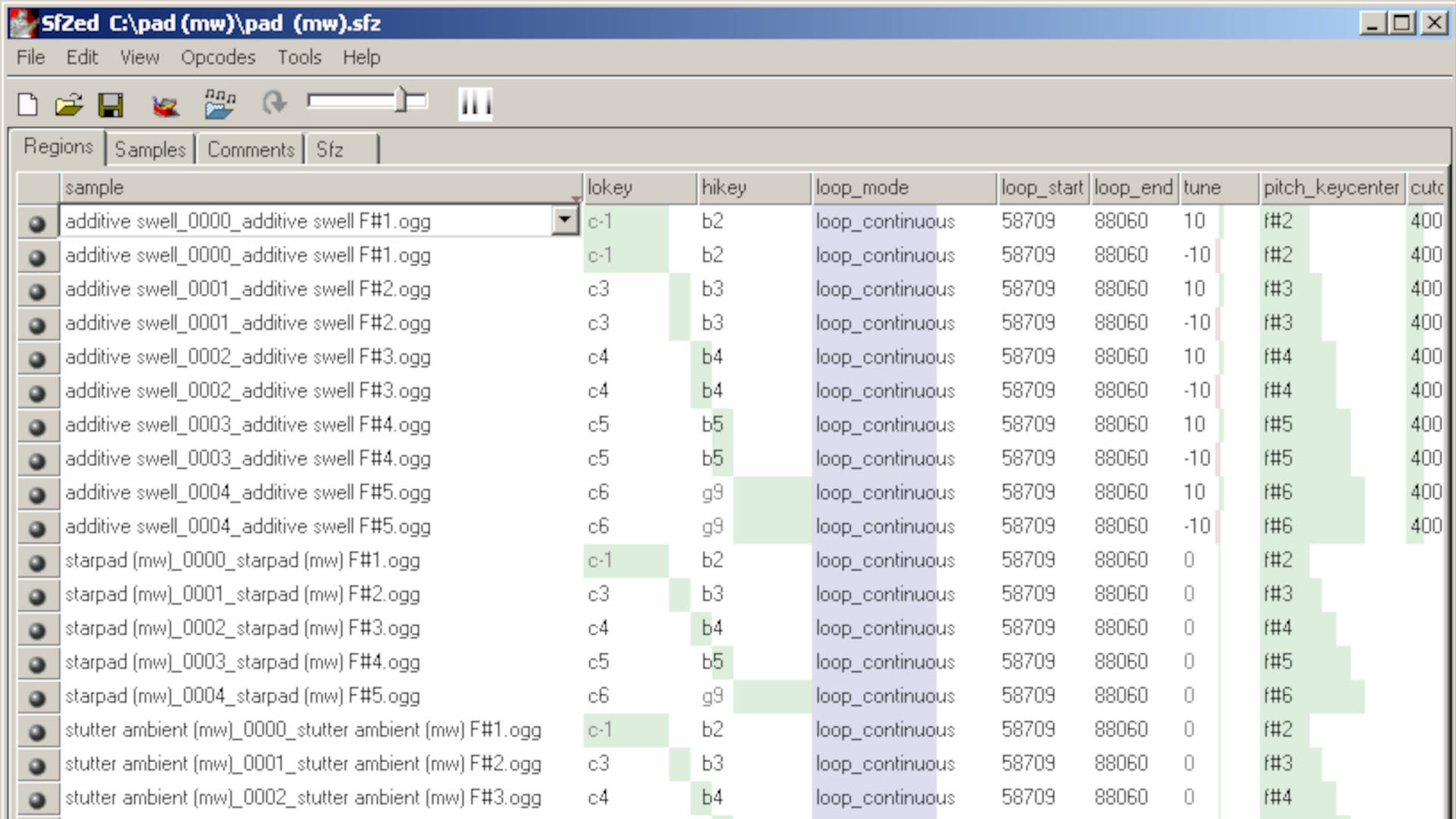Viewport: 1456px width, 819px height.
Task: Click the SfZed application icon in title bar
Action: (x=23, y=23)
